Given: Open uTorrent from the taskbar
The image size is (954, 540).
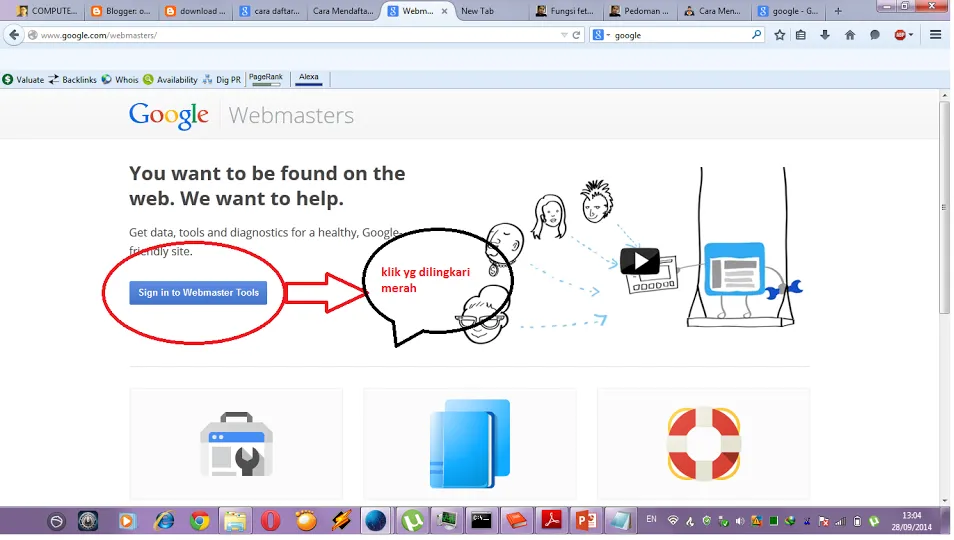Looking at the screenshot, I should tap(413, 521).
